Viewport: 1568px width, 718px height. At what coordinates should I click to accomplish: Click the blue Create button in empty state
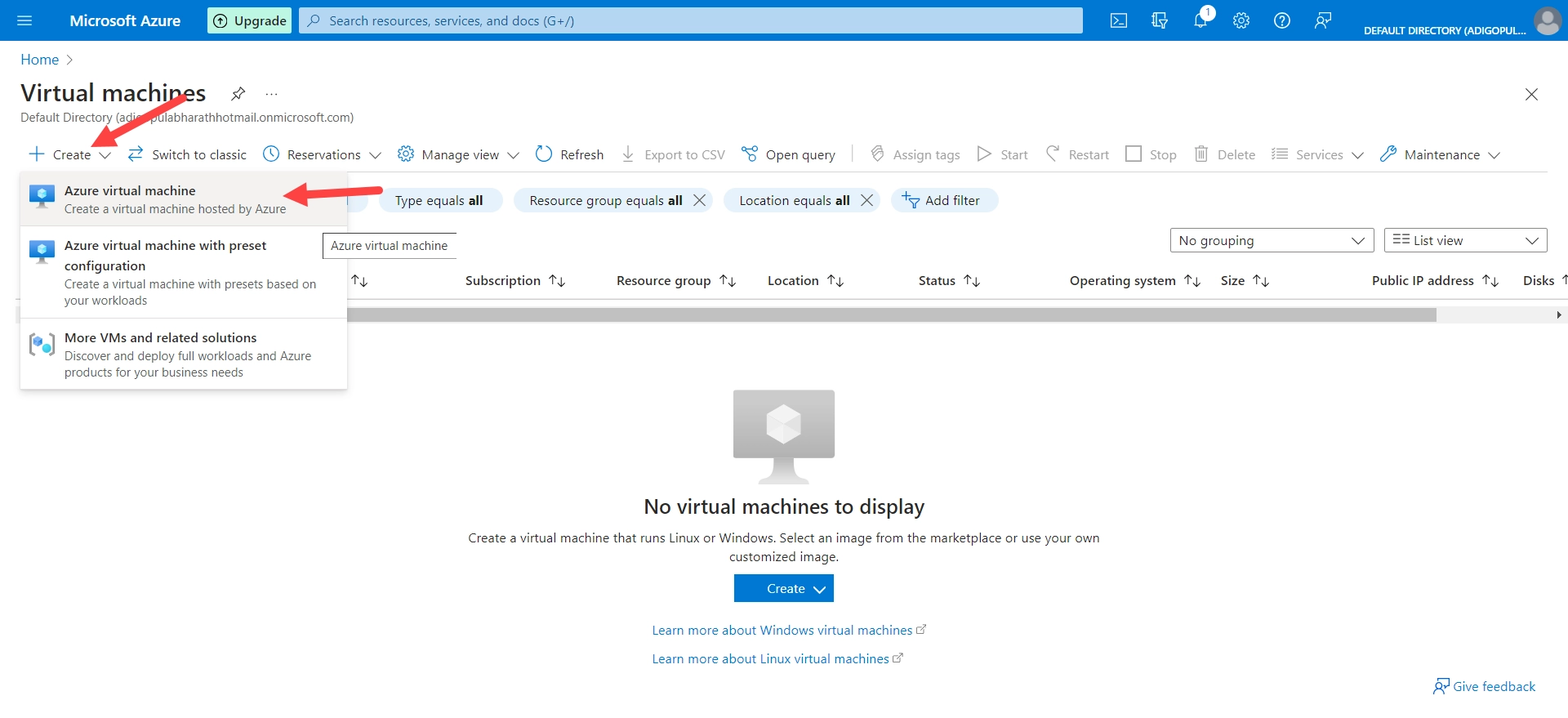(x=784, y=588)
